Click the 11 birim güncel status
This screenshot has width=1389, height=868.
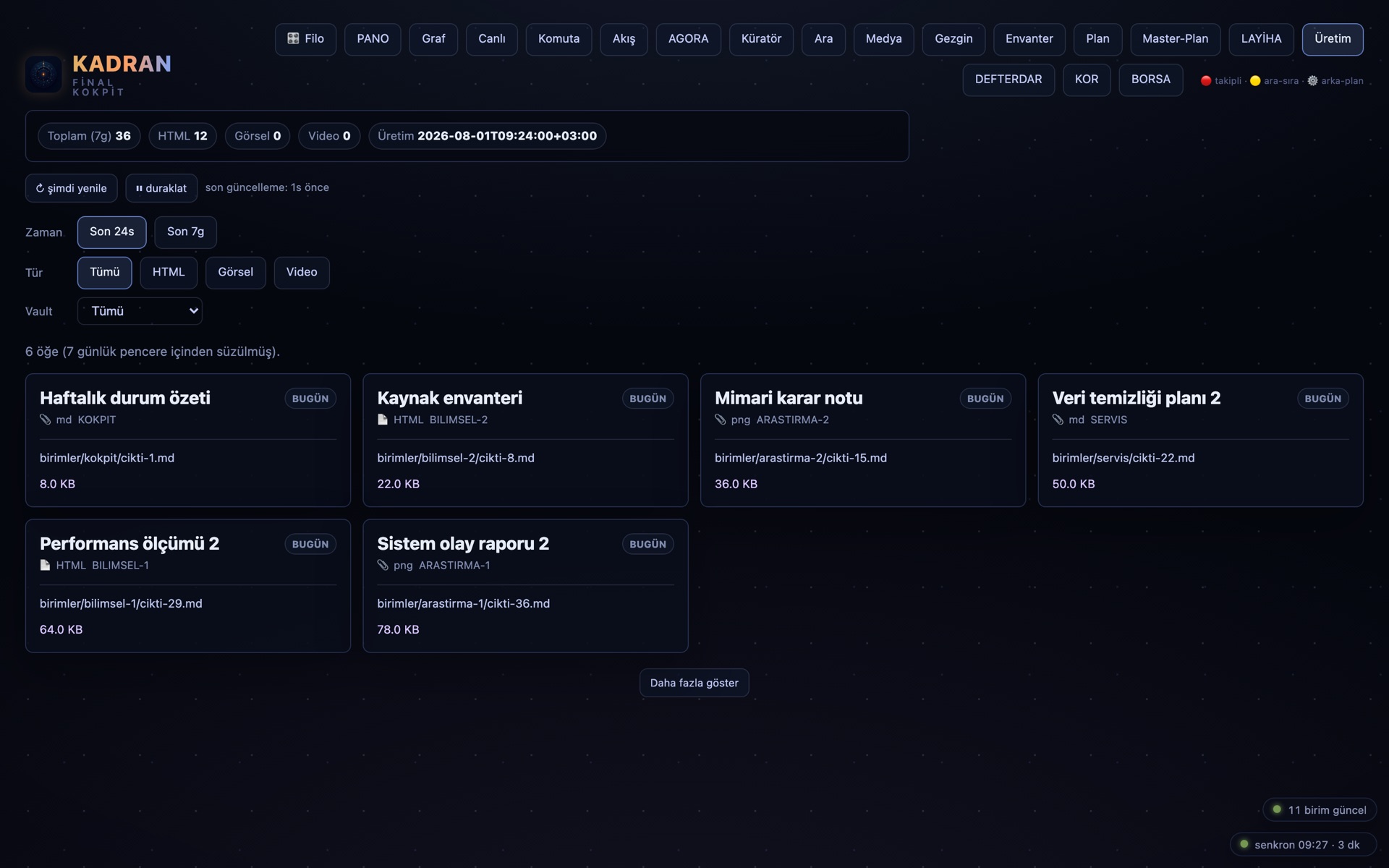(1320, 809)
